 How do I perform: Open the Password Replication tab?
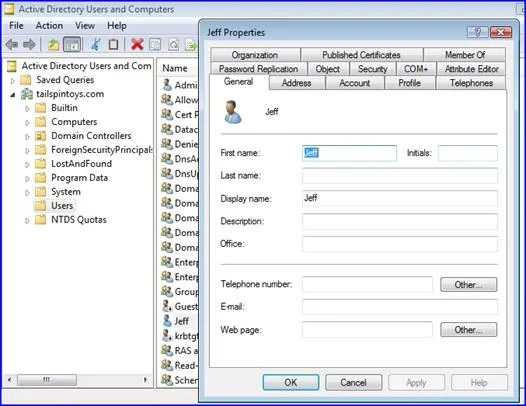pyautogui.click(x=258, y=69)
